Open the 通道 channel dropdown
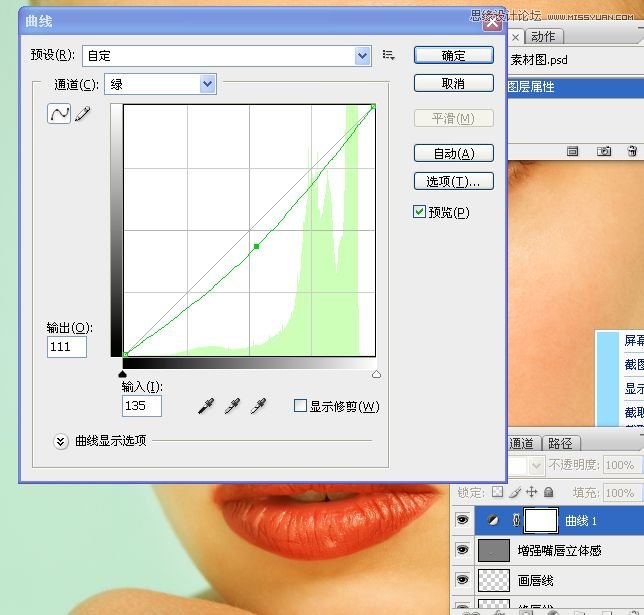 coord(207,84)
